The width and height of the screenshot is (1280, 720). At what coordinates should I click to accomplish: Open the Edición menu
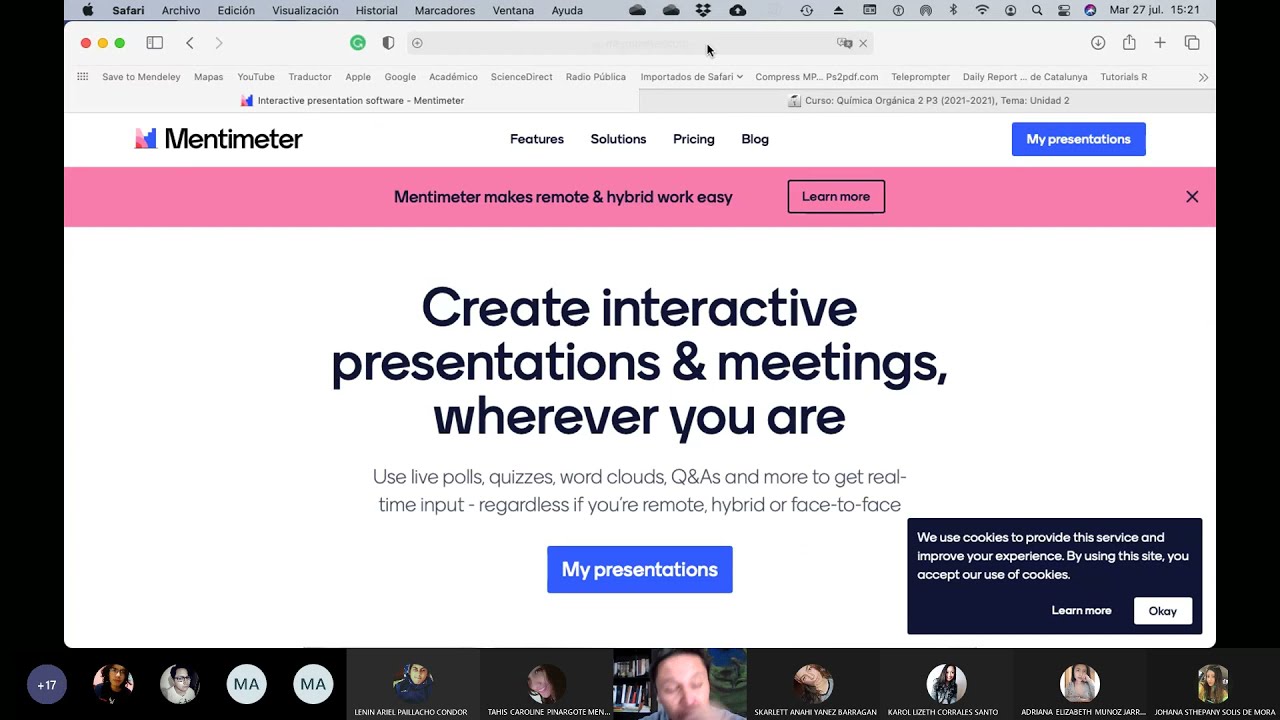236,10
